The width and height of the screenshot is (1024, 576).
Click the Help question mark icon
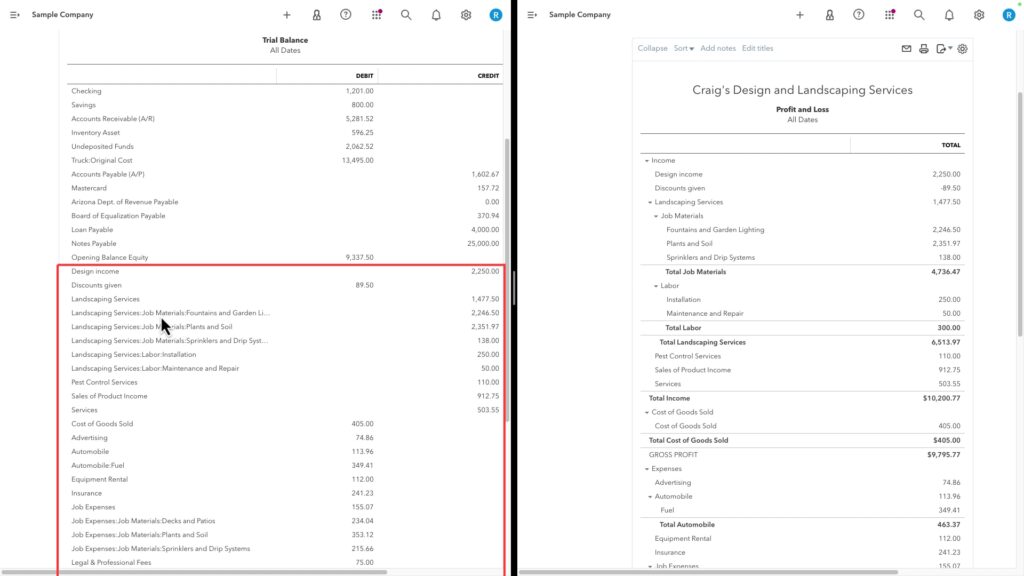[346, 14]
